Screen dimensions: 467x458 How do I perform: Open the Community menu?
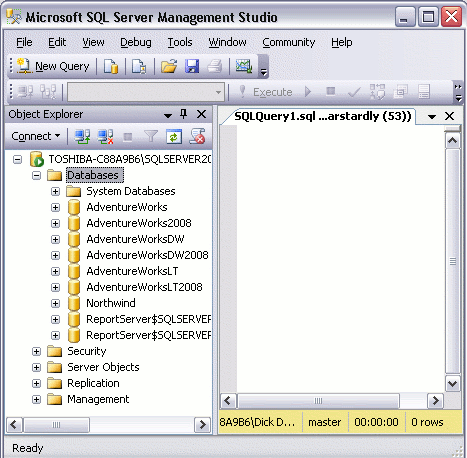(x=289, y=42)
